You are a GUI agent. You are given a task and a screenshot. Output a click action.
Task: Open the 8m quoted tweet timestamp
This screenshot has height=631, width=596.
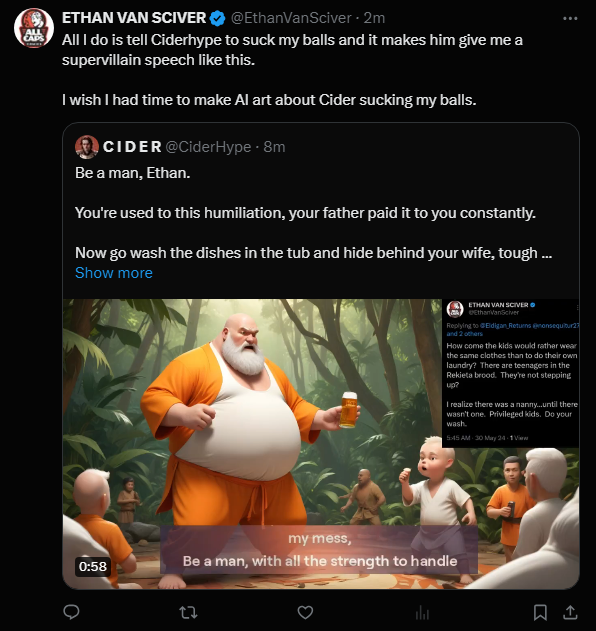pyautogui.click(x=274, y=147)
